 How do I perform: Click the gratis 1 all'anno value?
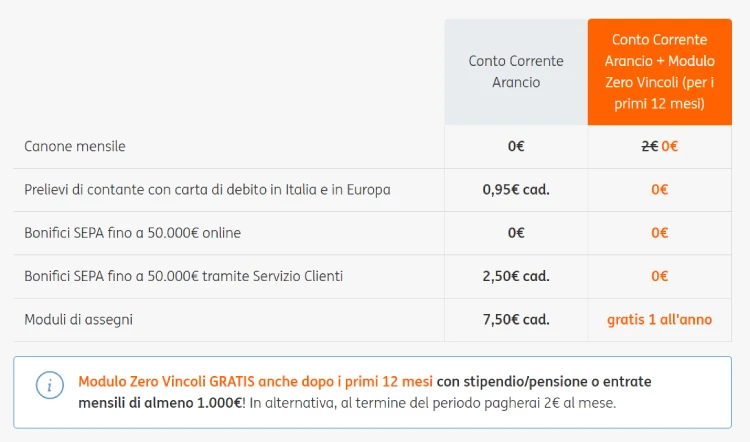[x=659, y=320]
